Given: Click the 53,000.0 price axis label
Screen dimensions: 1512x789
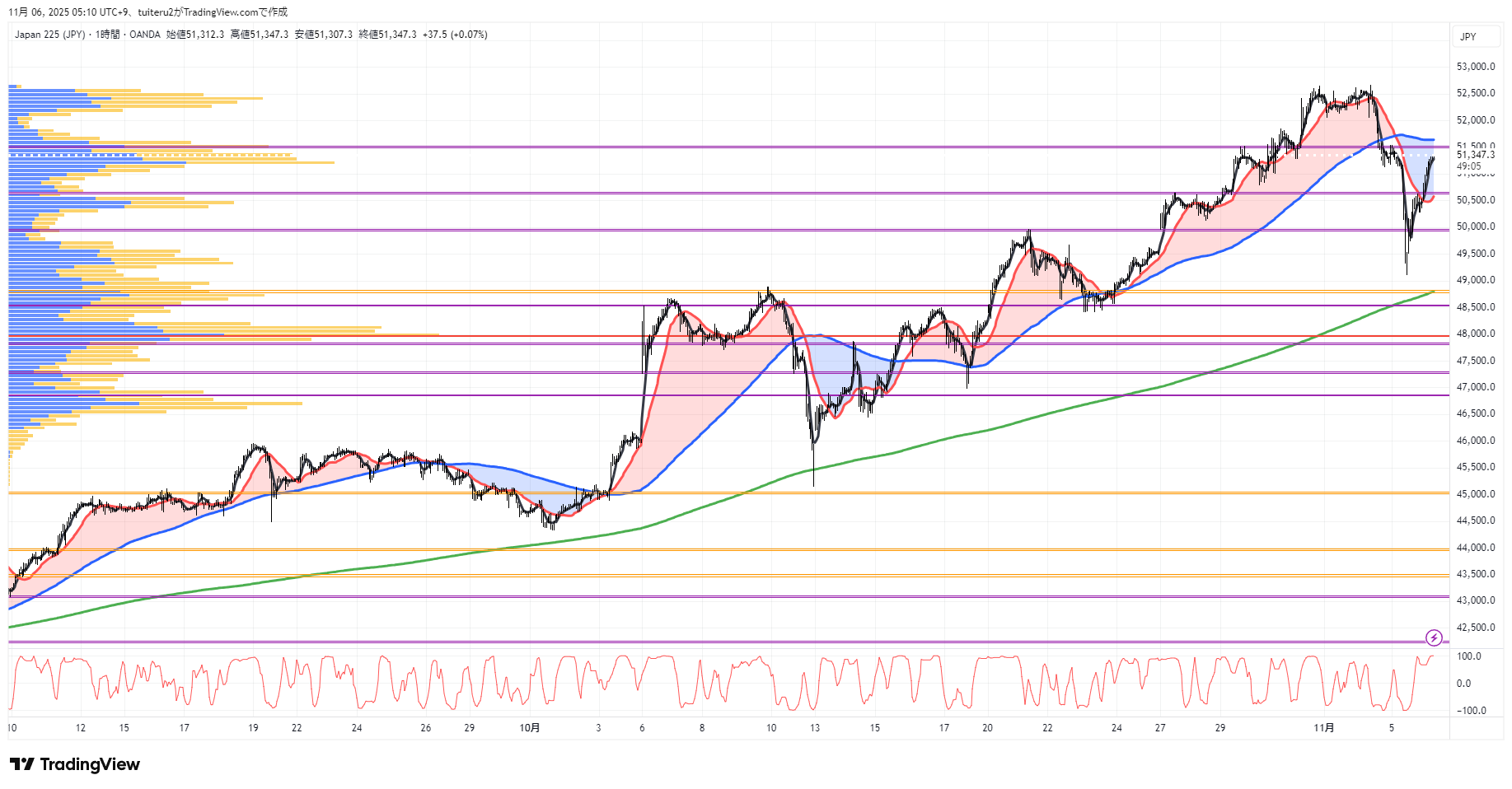Looking at the screenshot, I should point(1475,67).
